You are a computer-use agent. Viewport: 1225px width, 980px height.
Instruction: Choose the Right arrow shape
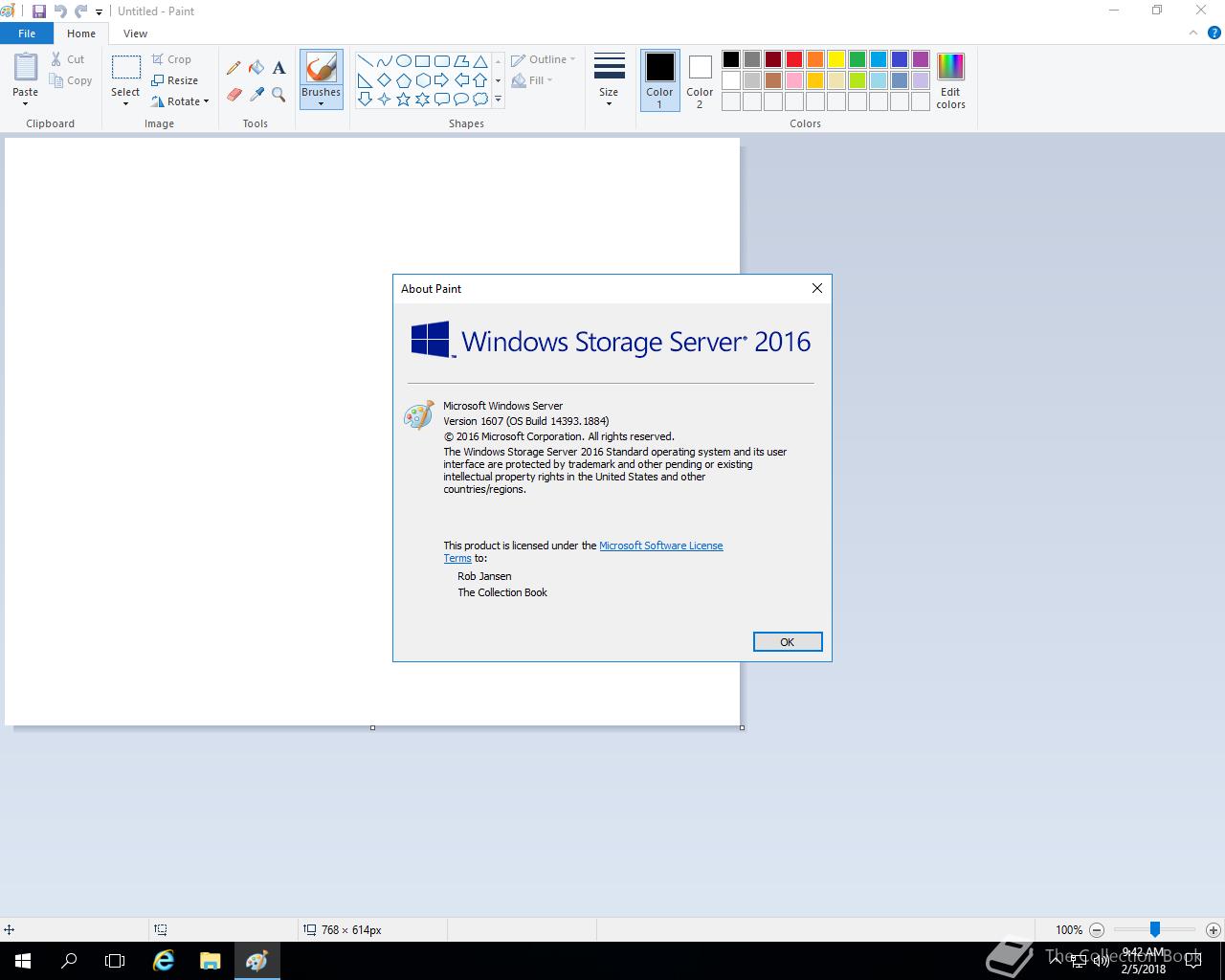441,80
